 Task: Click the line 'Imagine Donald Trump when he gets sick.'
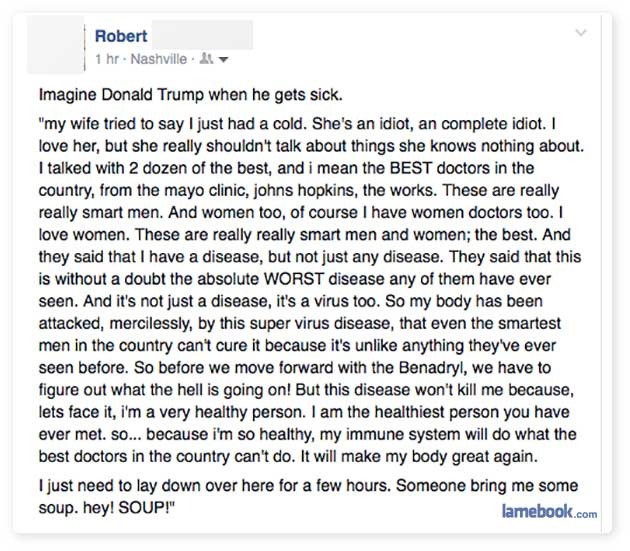click(191, 95)
